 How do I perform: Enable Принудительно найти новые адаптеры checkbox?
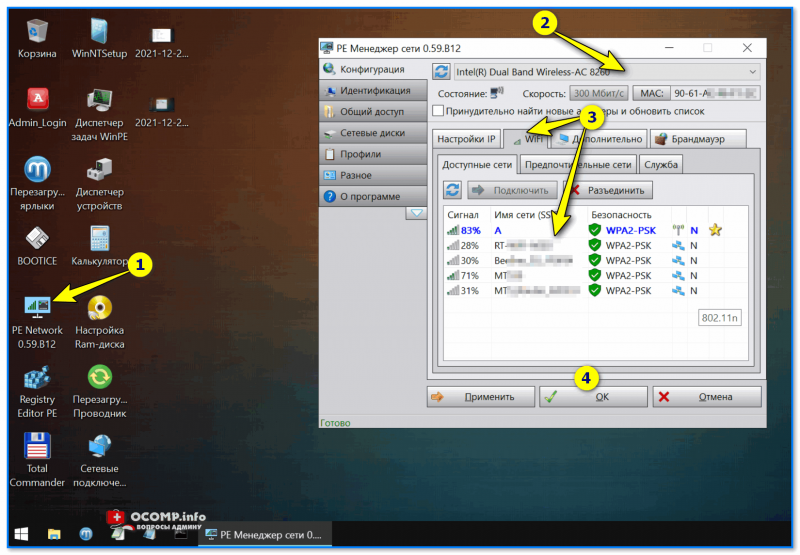point(438,111)
